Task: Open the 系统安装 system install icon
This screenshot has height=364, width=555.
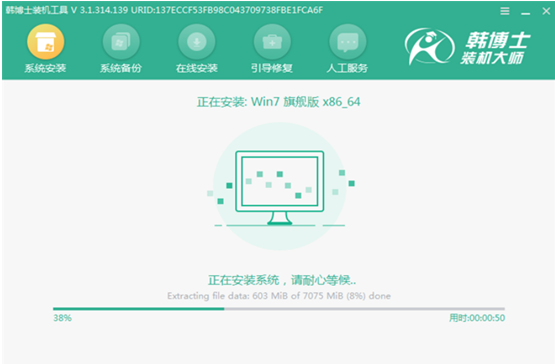Action: (45, 42)
